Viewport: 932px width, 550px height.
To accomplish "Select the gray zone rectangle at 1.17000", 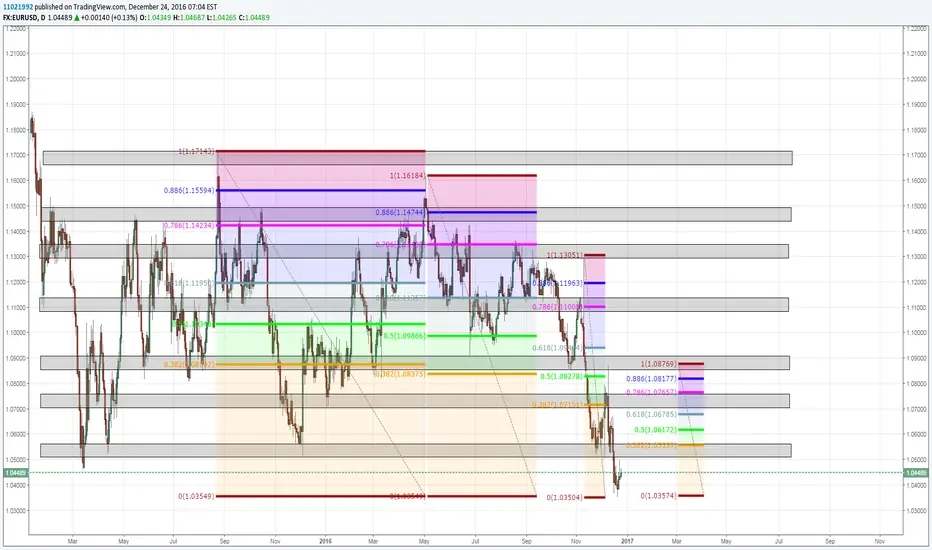I will tap(417, 158).
